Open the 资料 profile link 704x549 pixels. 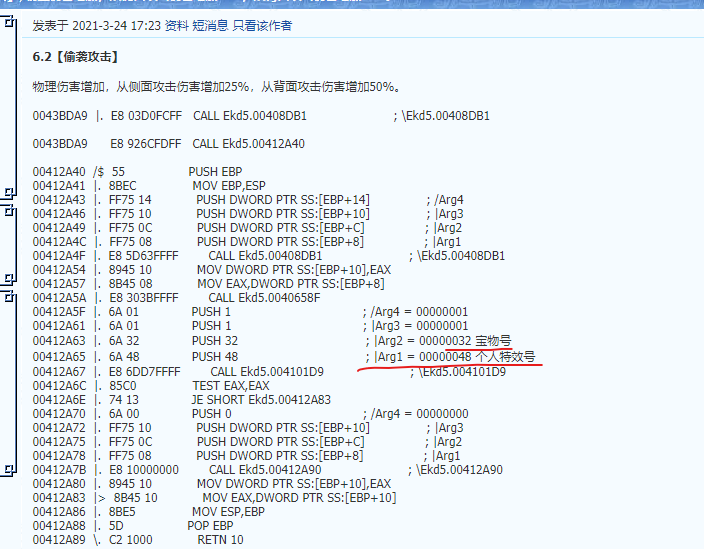click(x=177, y=25)
